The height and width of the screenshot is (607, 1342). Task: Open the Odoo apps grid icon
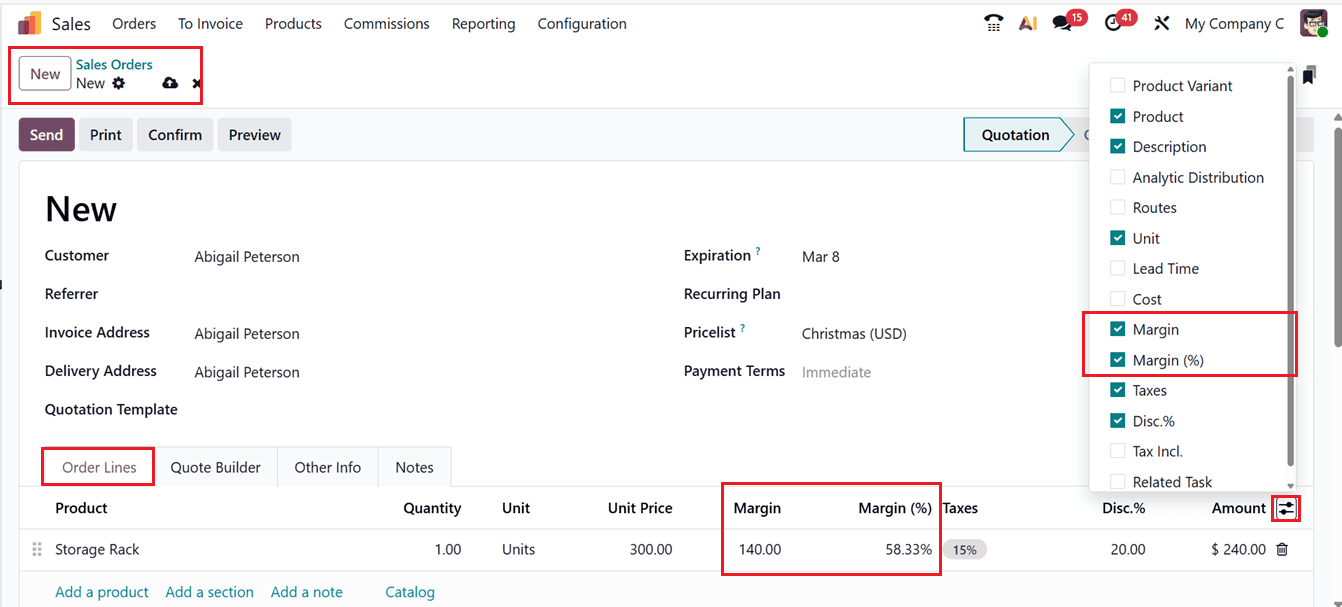[27, 22]
